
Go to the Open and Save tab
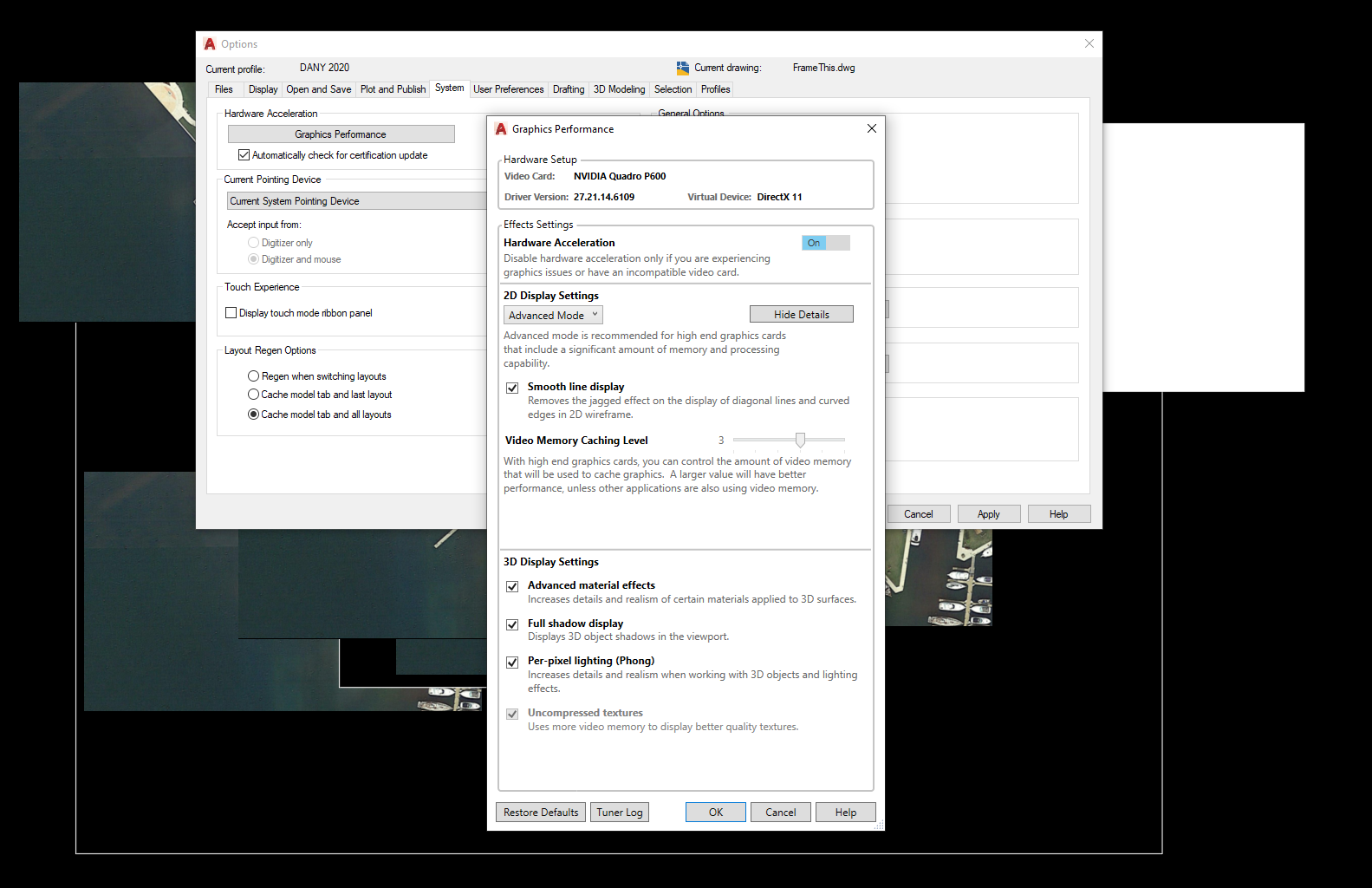click(x=319, y=89)
